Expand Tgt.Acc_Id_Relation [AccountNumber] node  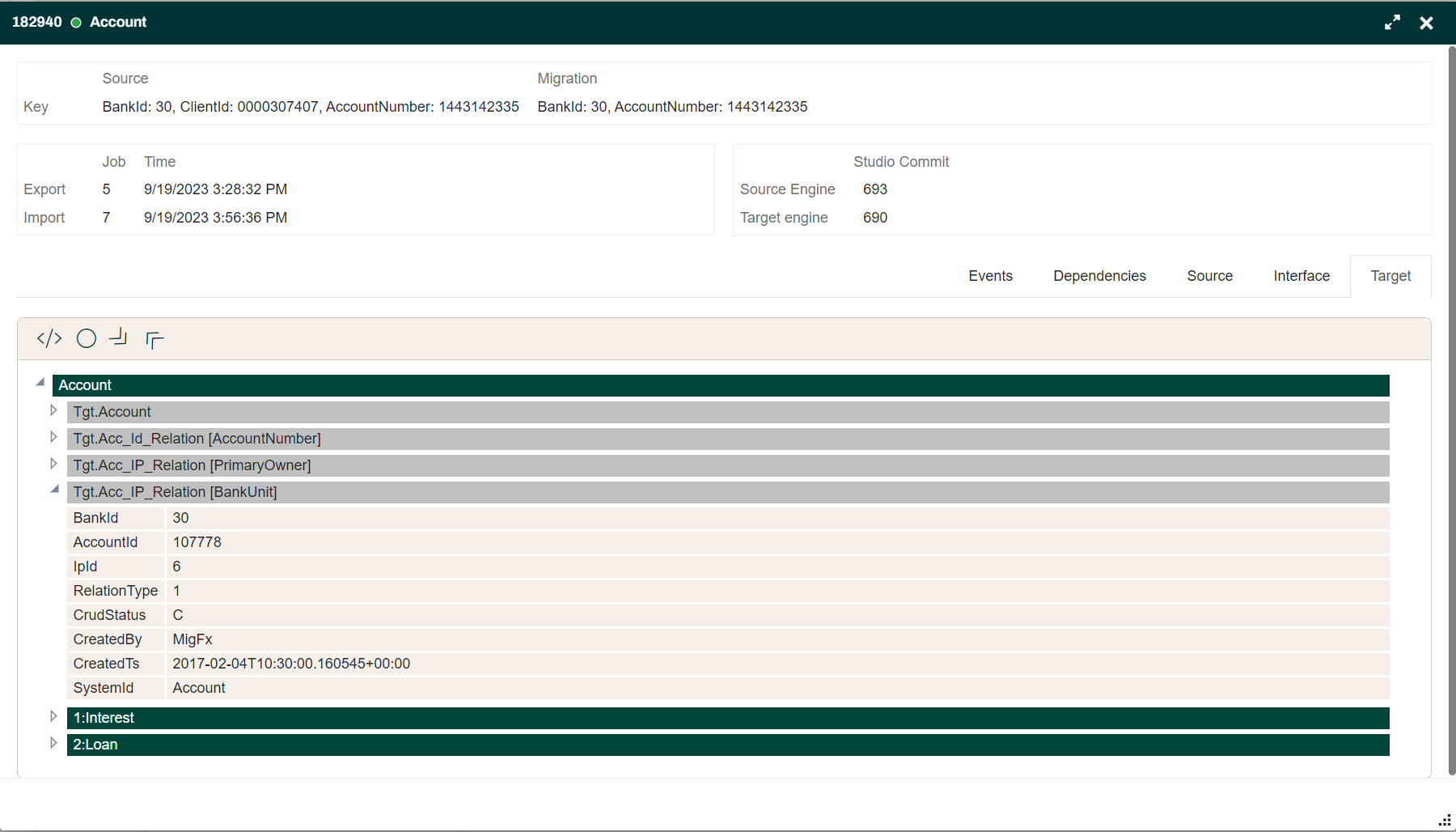coord(53,437)
